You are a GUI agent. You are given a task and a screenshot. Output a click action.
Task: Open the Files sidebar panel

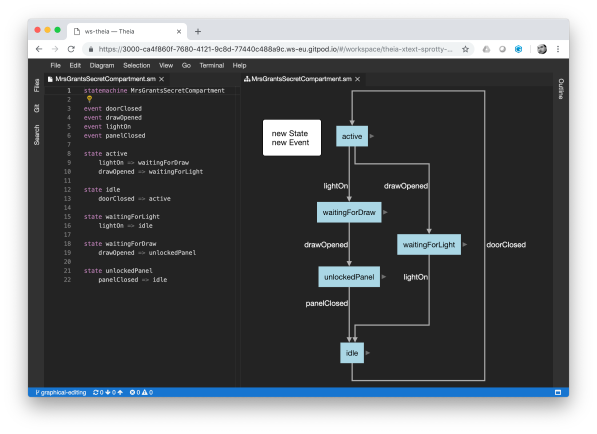[x=37, y=85]
